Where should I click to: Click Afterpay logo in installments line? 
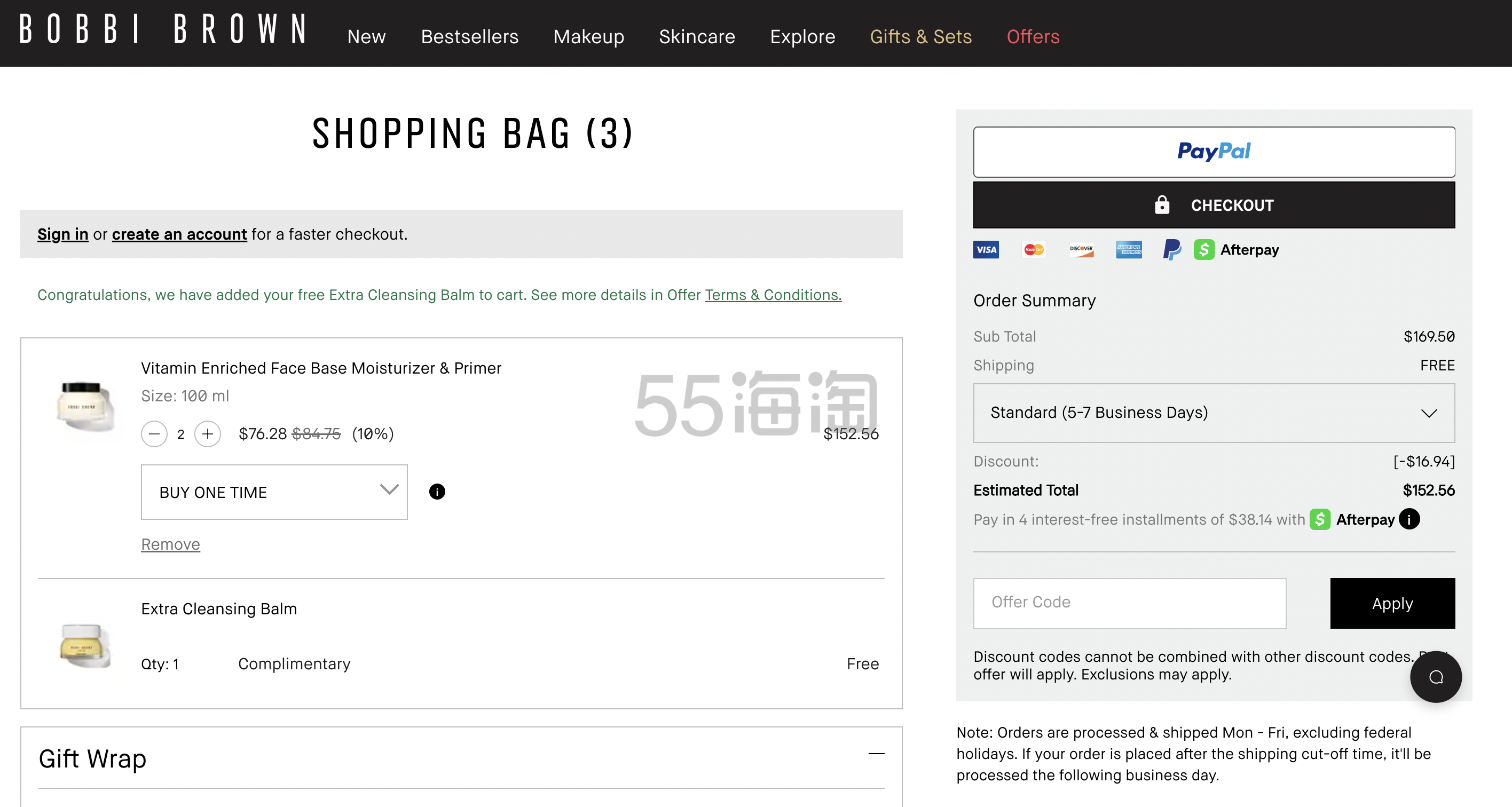tap(1352, 519)
